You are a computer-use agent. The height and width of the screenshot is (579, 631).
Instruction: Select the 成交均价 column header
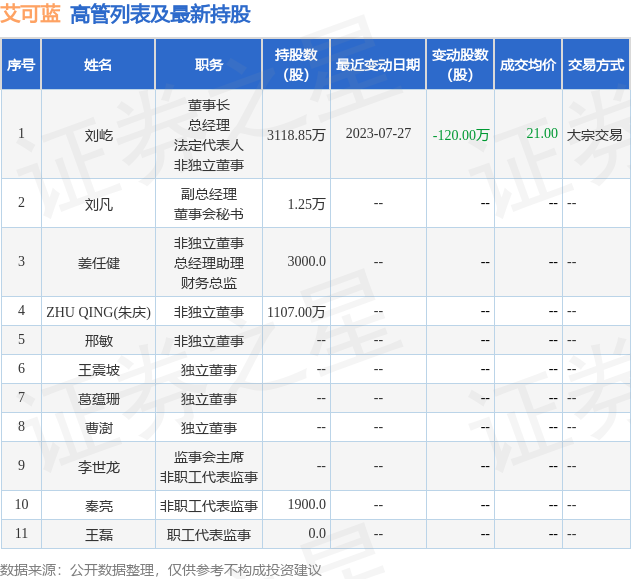(528, 64)
